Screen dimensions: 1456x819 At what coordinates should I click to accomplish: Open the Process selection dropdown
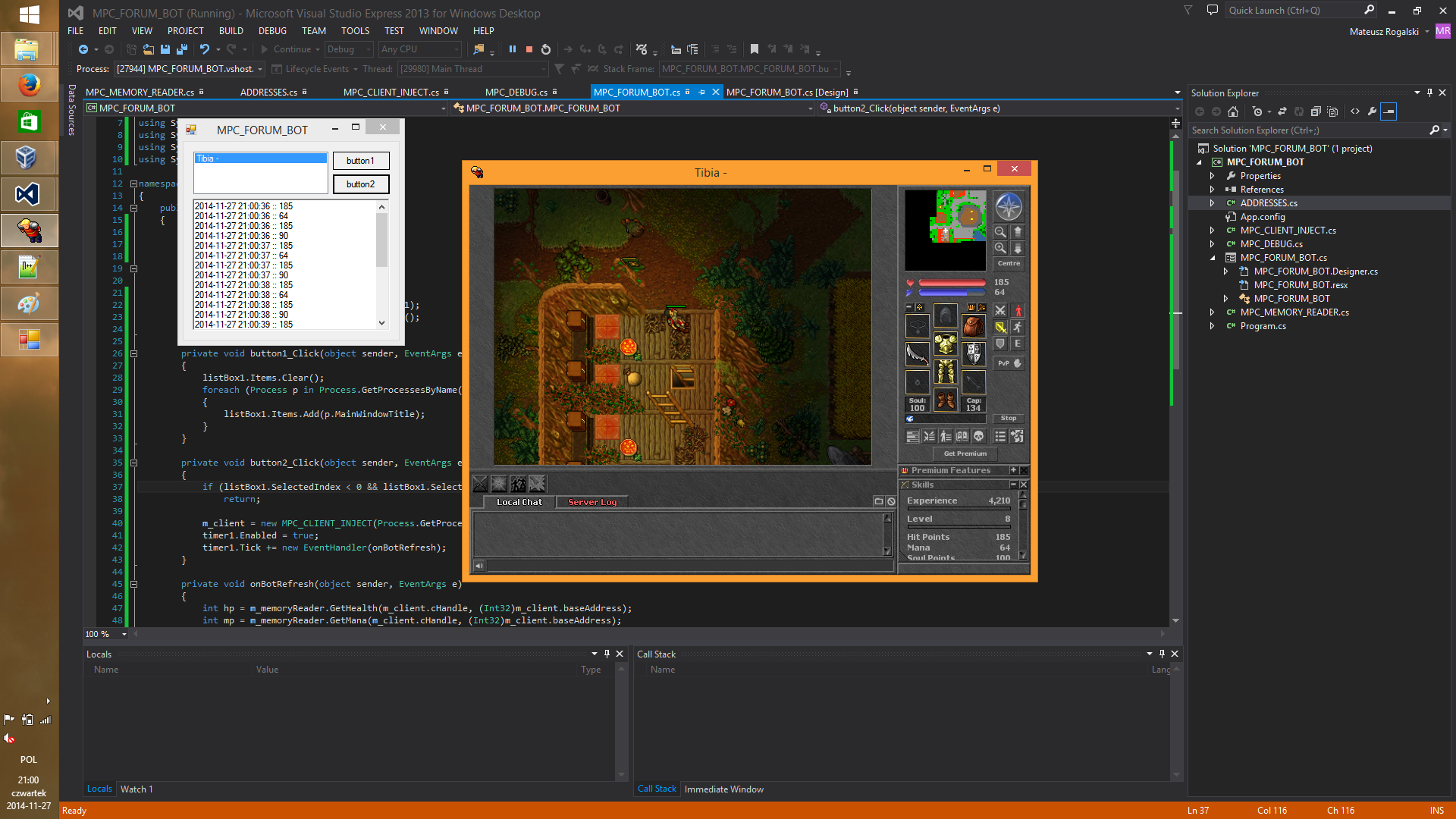click(x=190, y=69)
